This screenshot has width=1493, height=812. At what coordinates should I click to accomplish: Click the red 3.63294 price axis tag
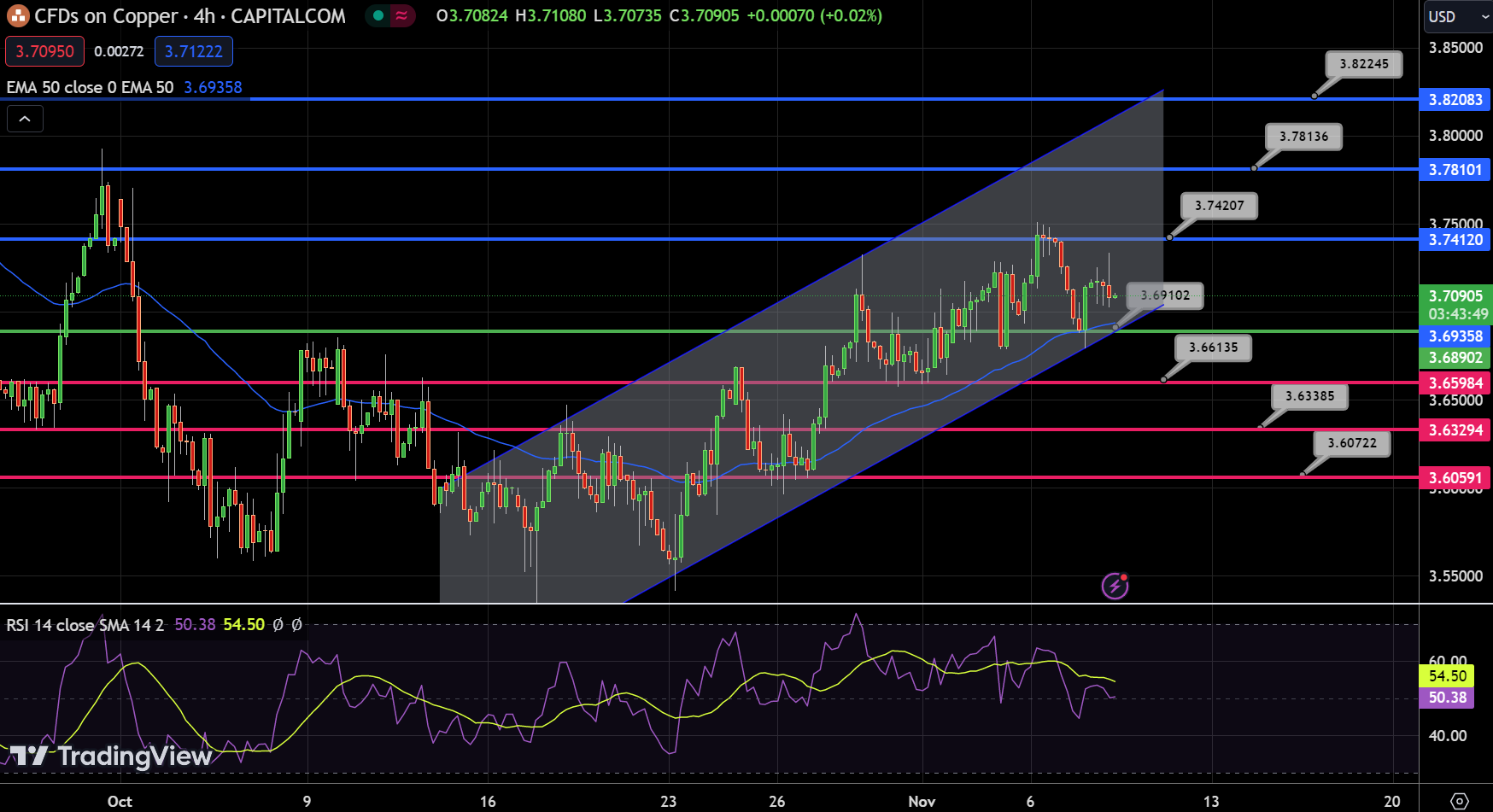pyautogui.click(x=1455, y=430)
